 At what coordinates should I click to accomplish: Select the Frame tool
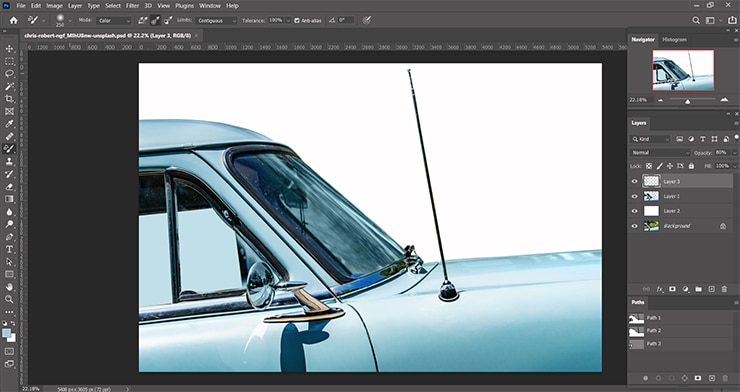coord(9,111)
